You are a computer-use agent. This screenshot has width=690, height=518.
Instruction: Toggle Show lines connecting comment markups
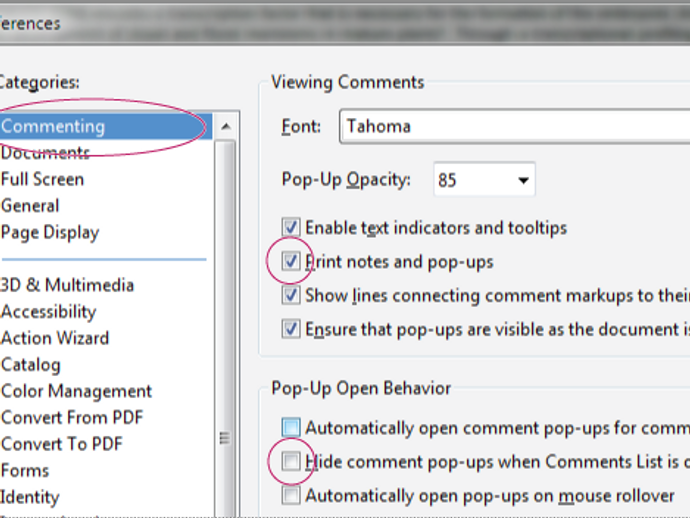coord(291,295)
